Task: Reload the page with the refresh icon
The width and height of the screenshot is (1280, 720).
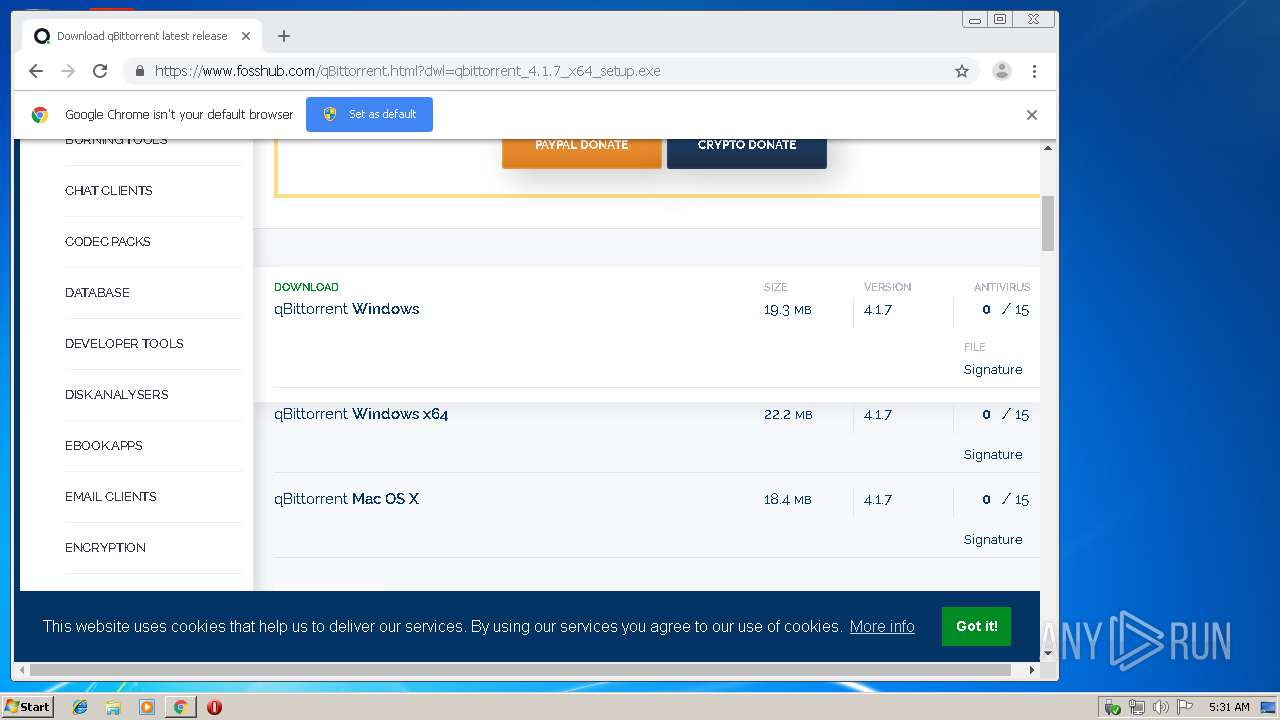Action: 100,71
